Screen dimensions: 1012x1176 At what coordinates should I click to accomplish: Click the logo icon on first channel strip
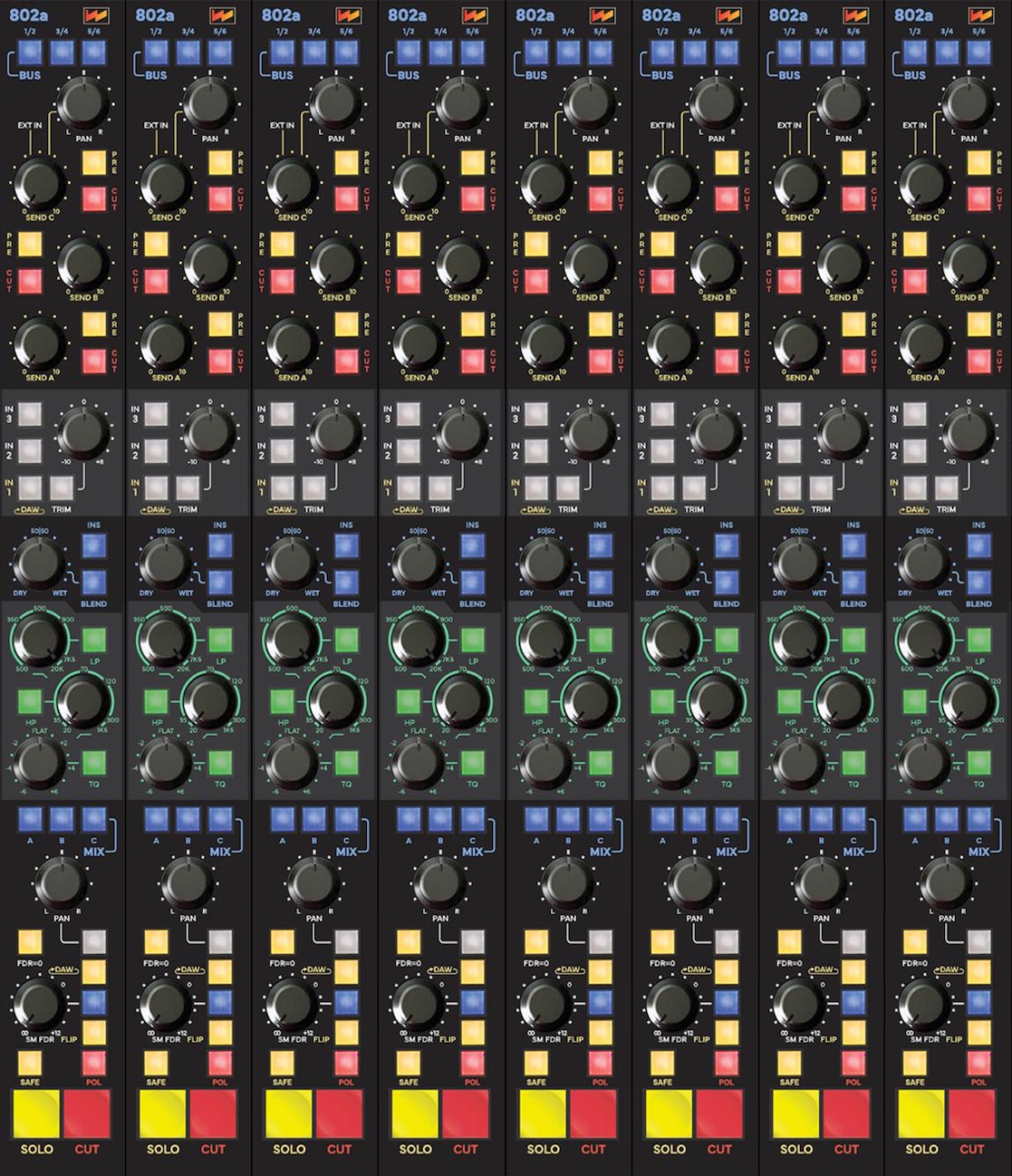tap(94, 15)
